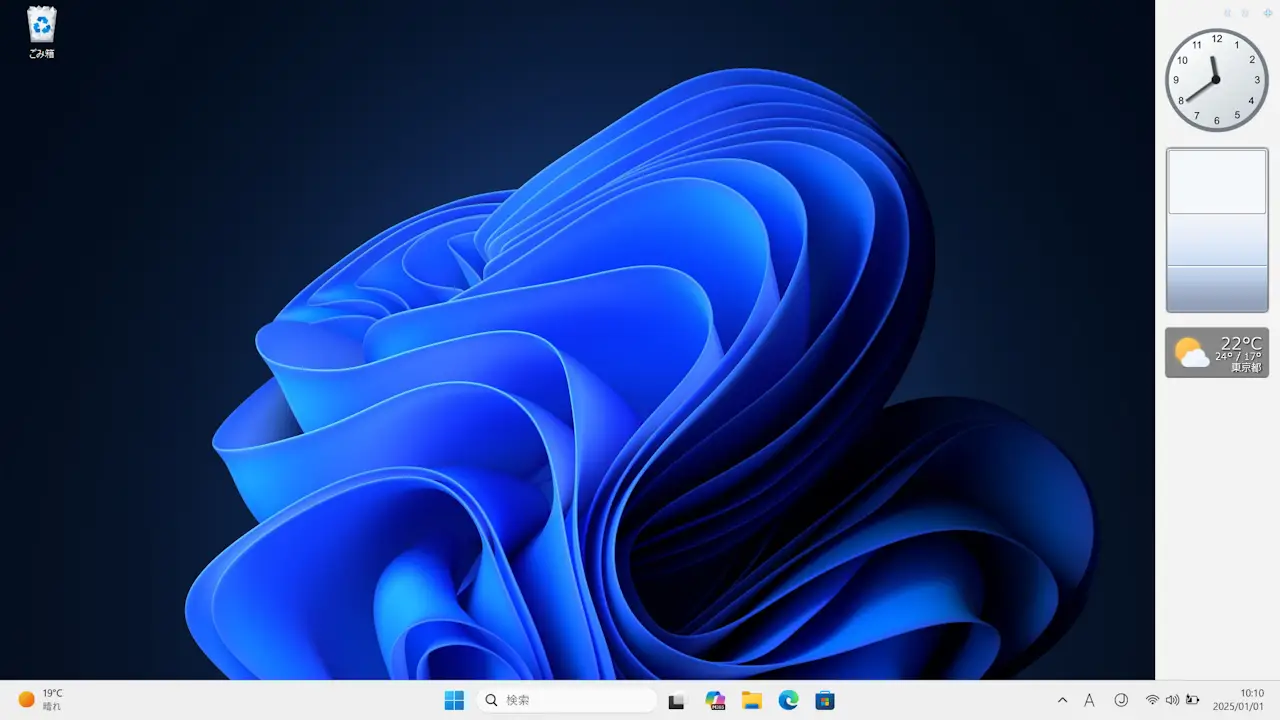Click the 検索 search box in taskbar
Viewport: 1280px width, 720px height.
567,700
